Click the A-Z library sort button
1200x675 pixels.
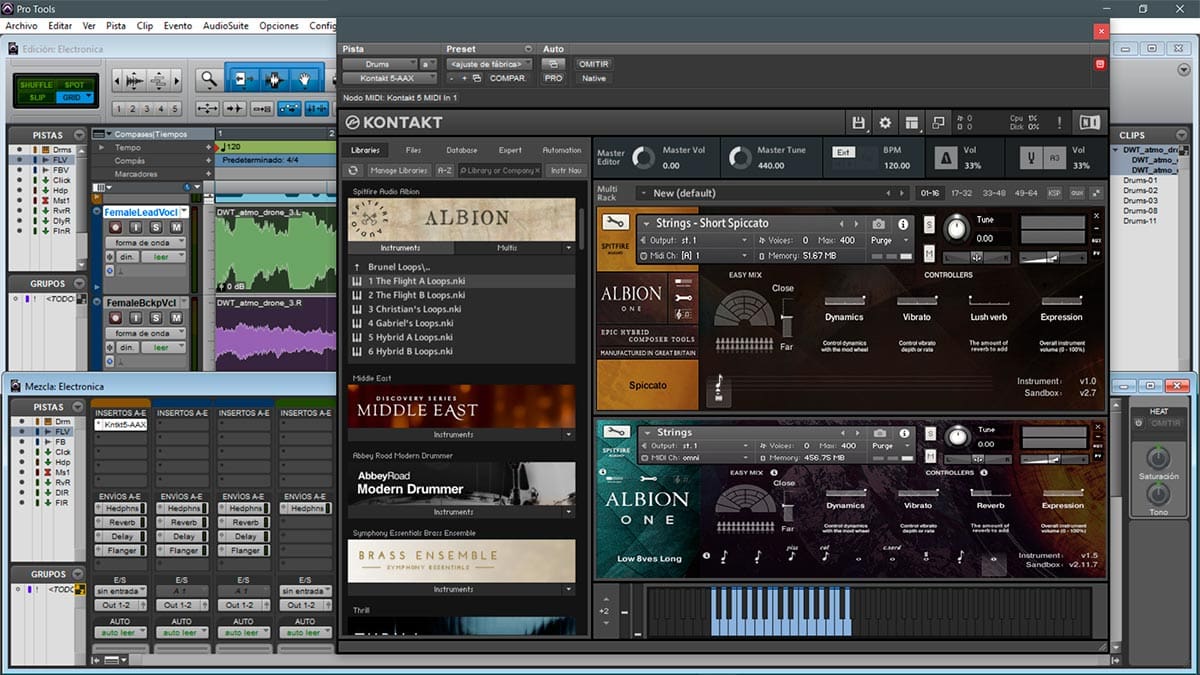tap(445, 171)
